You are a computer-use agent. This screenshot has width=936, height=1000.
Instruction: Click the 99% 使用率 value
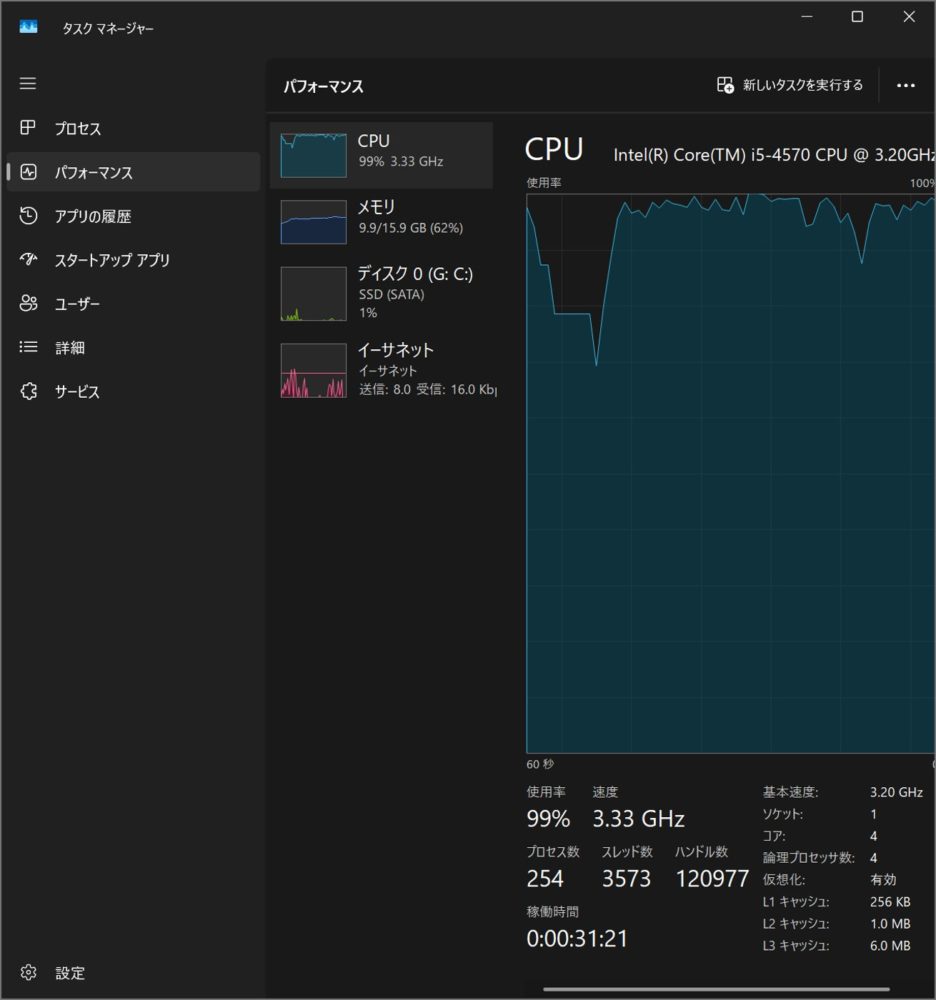548,819
